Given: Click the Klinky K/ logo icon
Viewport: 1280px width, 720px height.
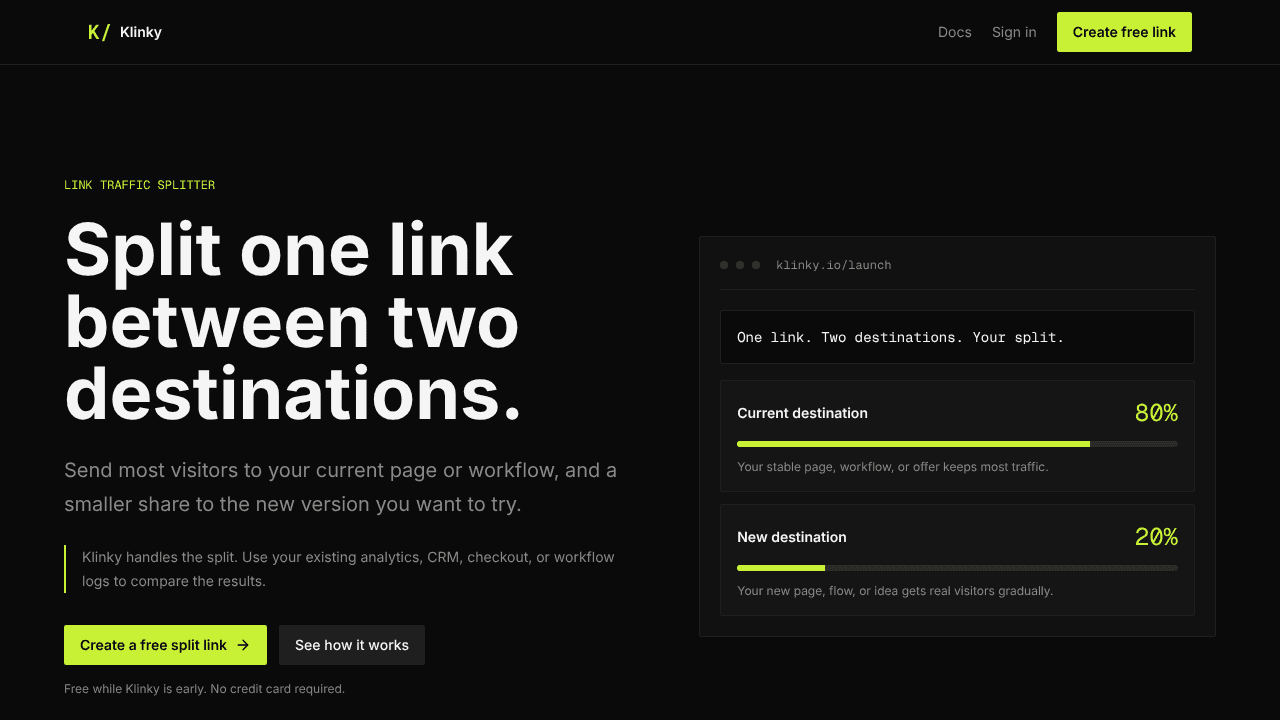Looking at the screenshot, I should 99,32.
